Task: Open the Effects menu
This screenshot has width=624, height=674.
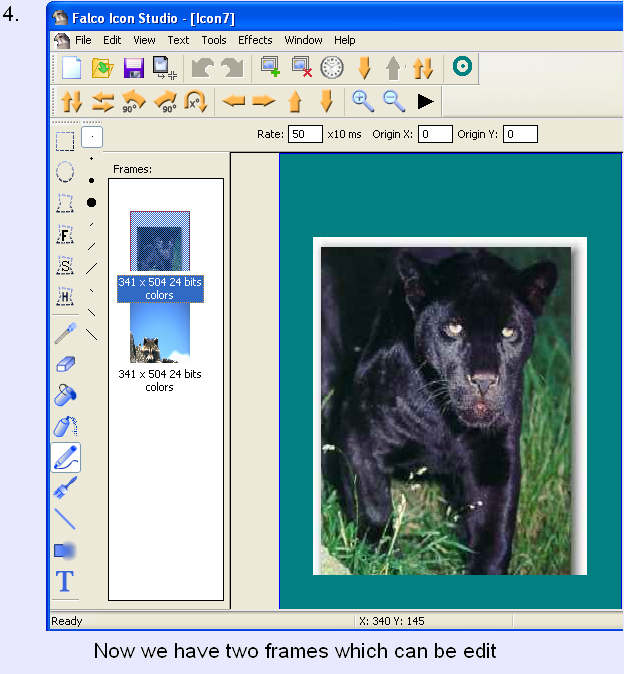Action: 255,40
